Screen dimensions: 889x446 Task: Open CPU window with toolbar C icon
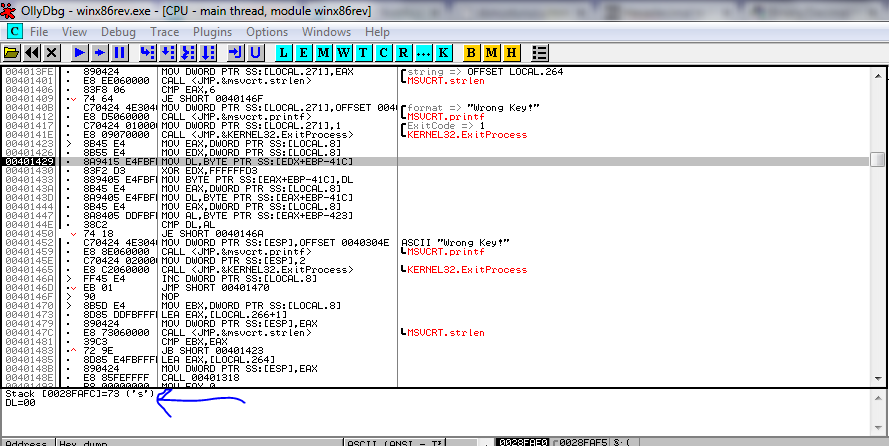click(x=384, y=53)
